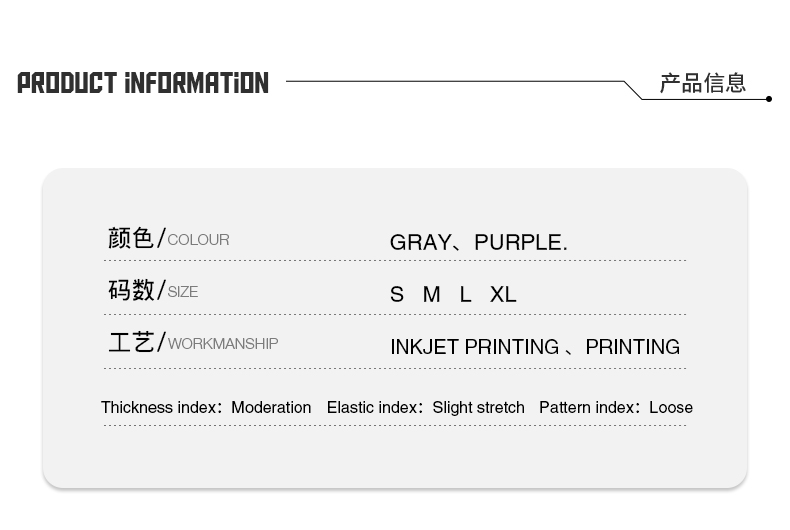Click the last PRINTING word in workmanship row
Viewport: 790px width, 530px height.
click(x=633, y=347)
